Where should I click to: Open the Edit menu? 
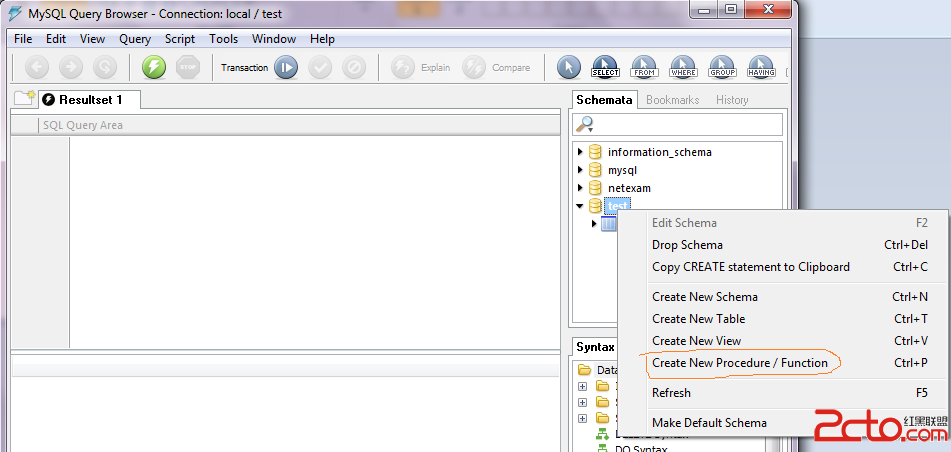point(56,39)
